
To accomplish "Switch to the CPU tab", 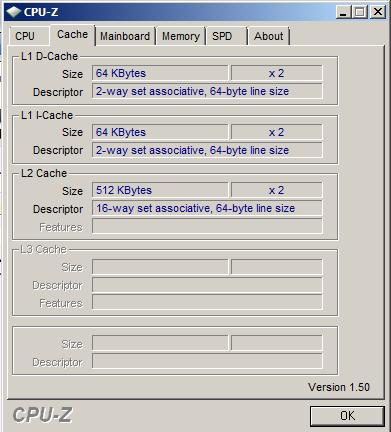I will [x=25, y=36].
